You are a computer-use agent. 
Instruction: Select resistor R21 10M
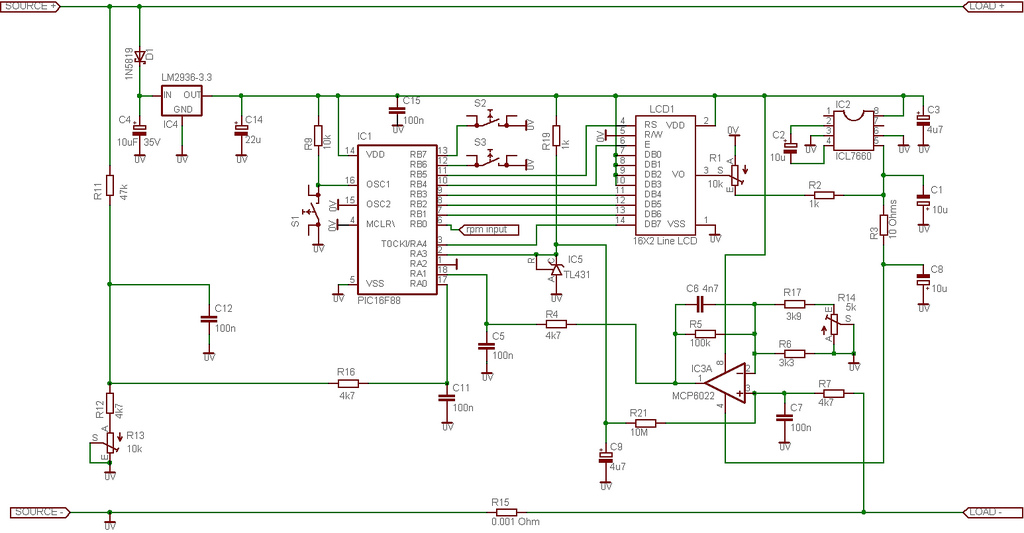coord(644,423)
